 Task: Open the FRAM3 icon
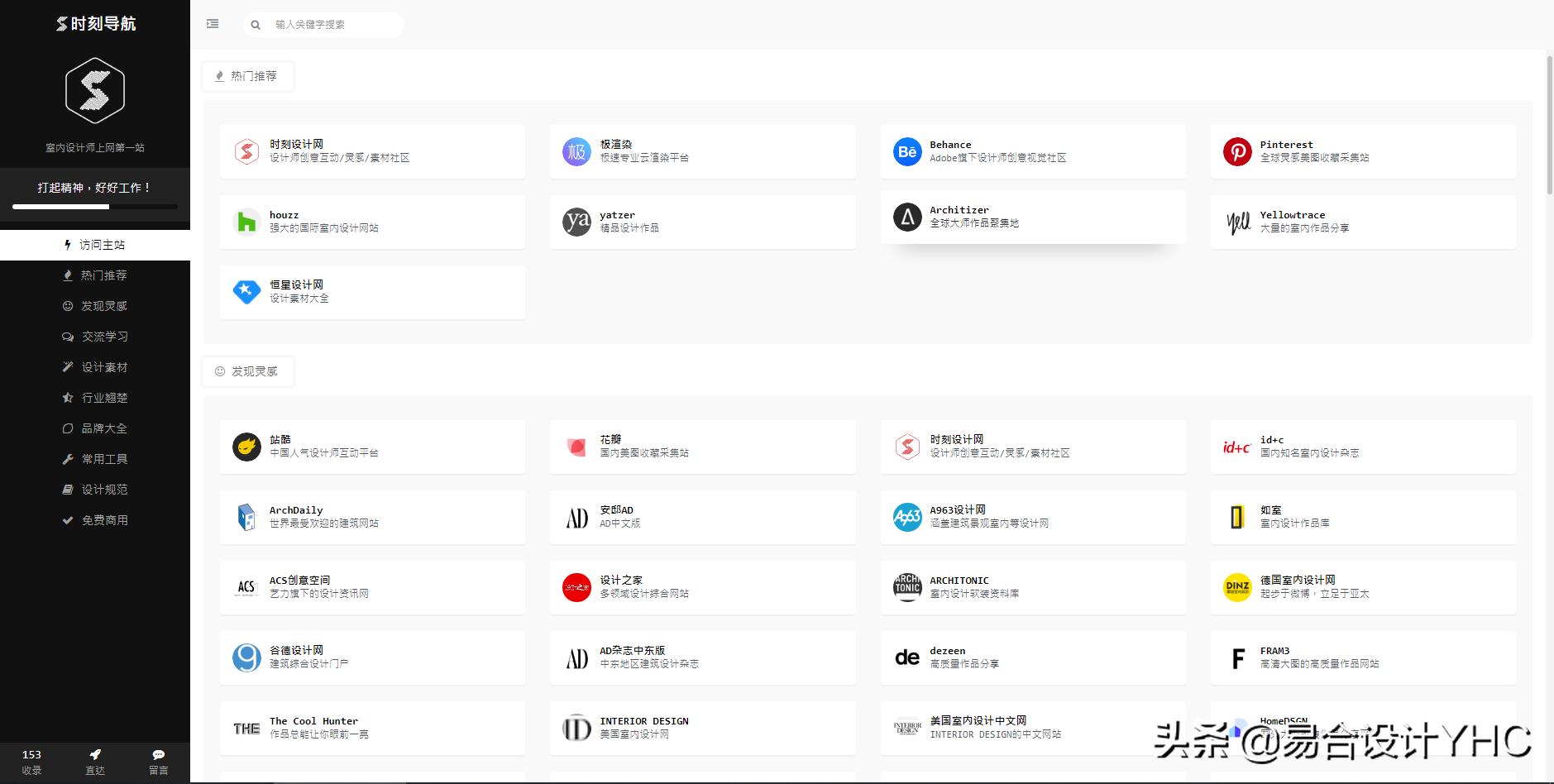pos(1237,657)
